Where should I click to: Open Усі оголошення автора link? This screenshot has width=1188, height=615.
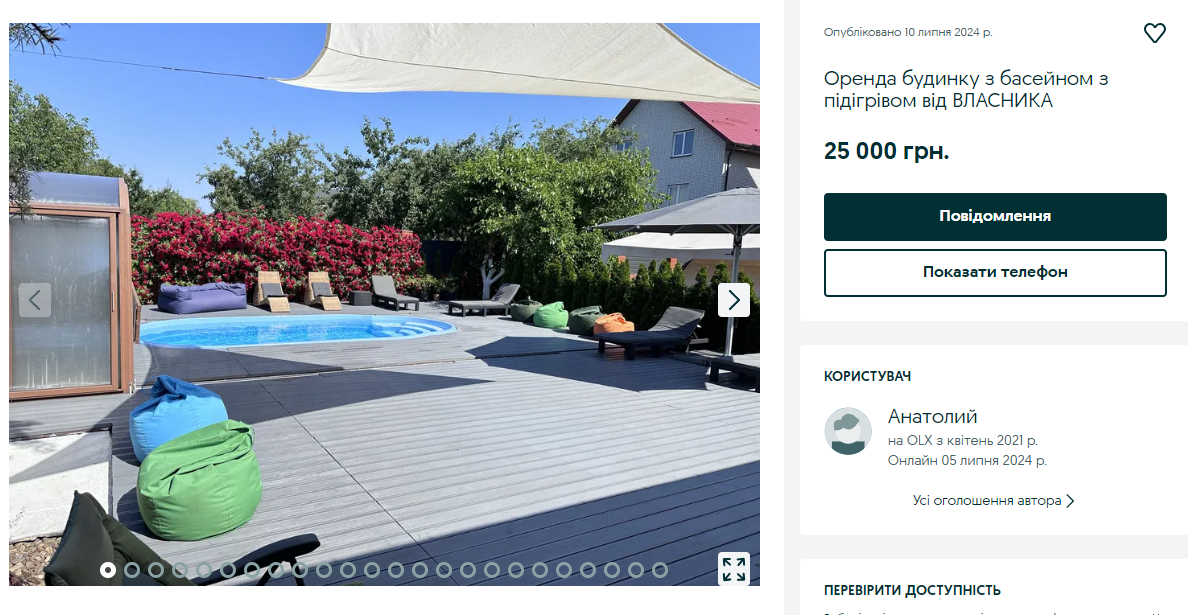pyautogui.click(x=986, y=501)
